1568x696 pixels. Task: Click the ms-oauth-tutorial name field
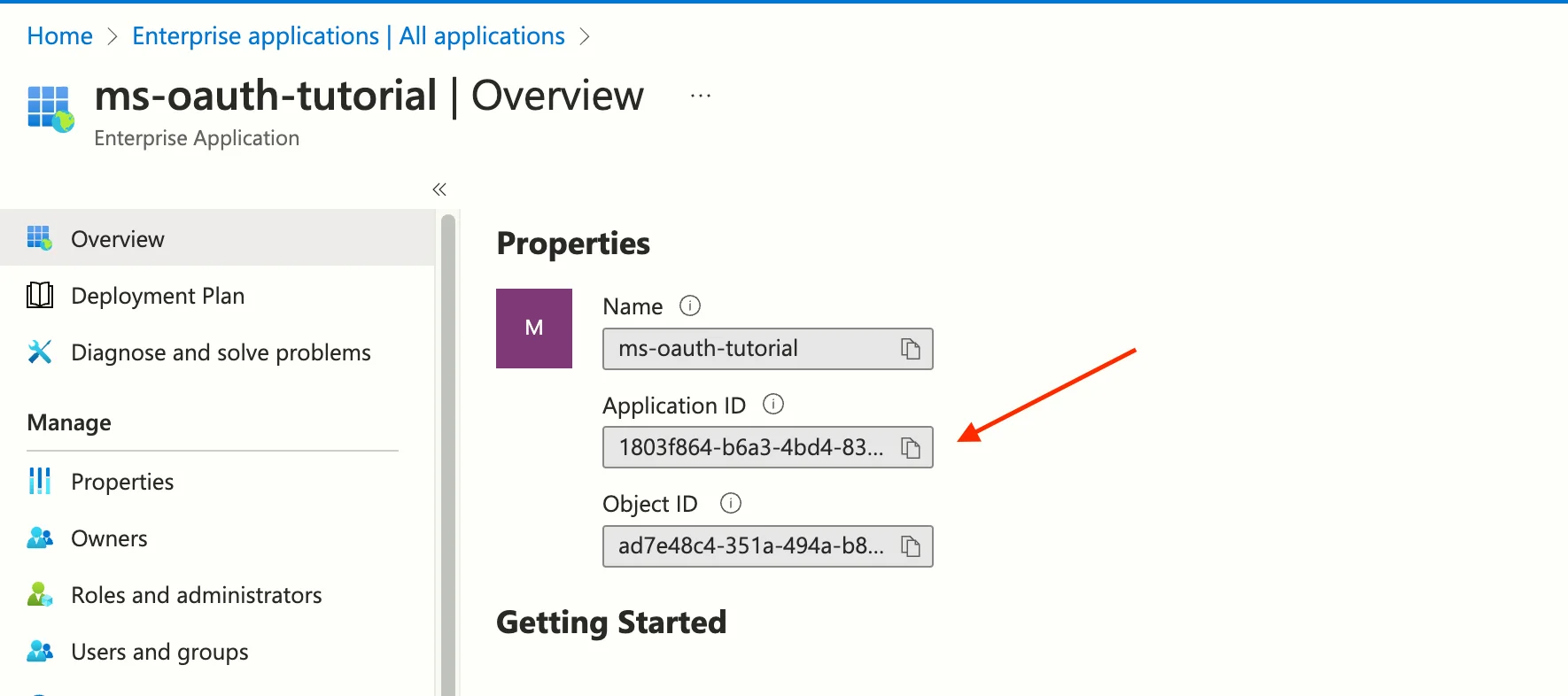pos(767,349)
